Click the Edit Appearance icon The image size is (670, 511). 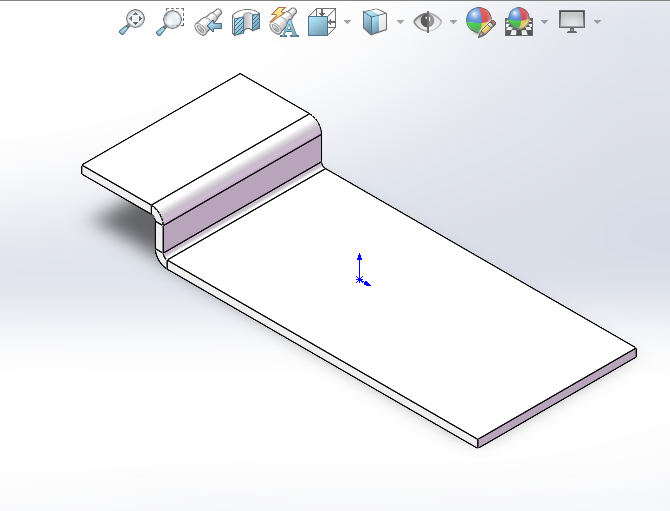[481, 22]
